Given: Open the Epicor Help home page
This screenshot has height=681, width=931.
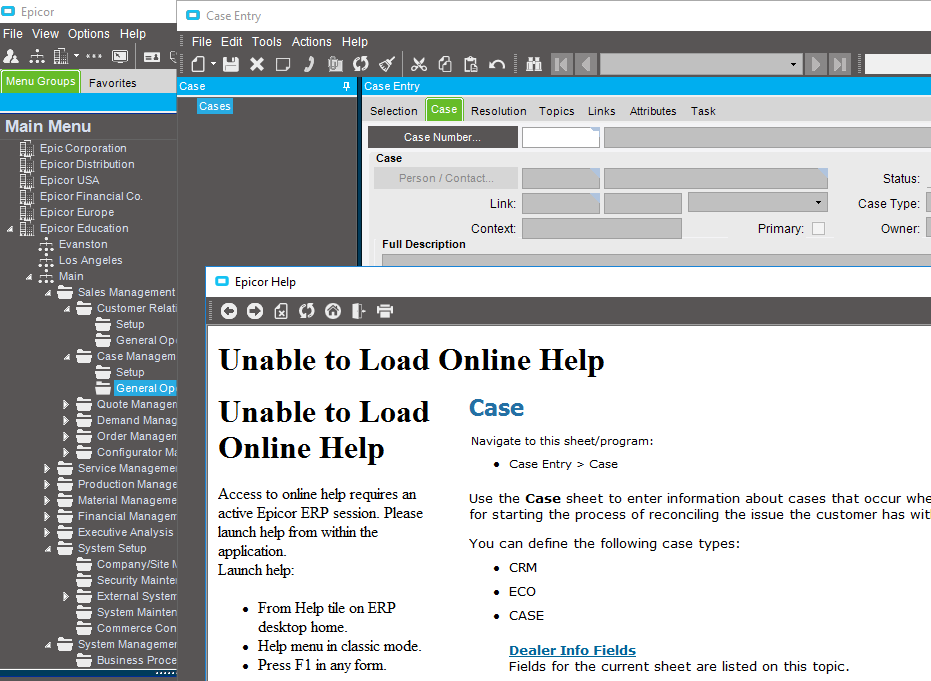Looking at the screenshot, I should [333, 311].
